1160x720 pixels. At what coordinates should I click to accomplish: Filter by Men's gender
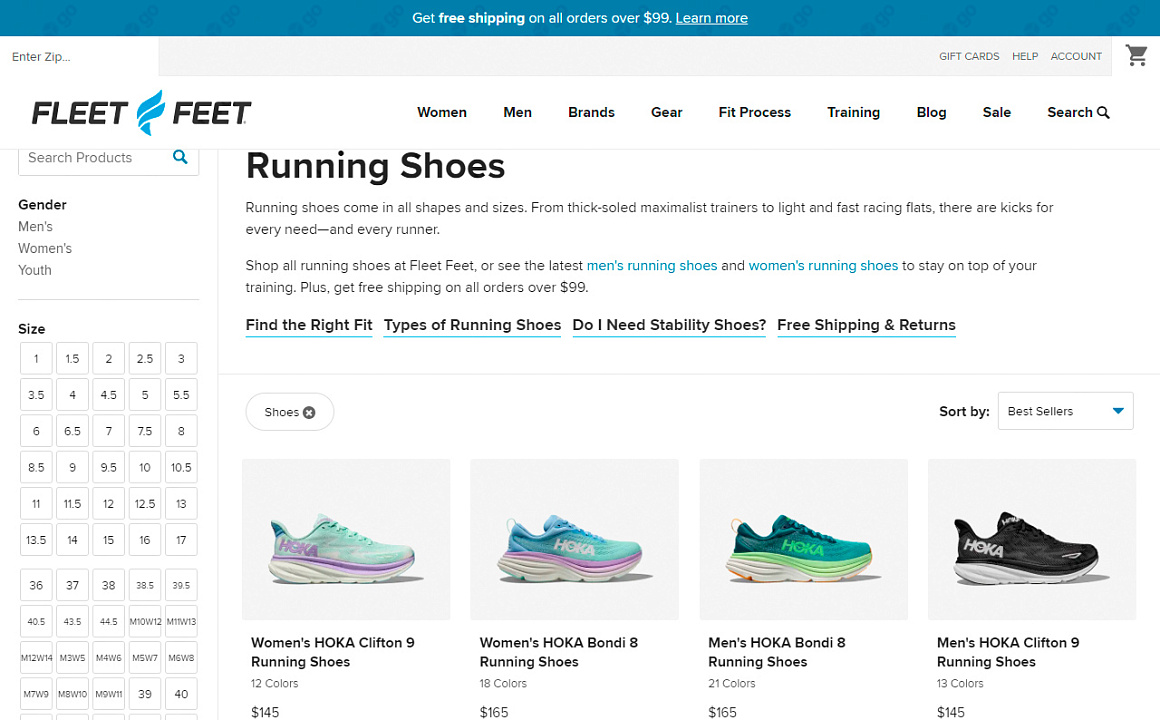36,227
